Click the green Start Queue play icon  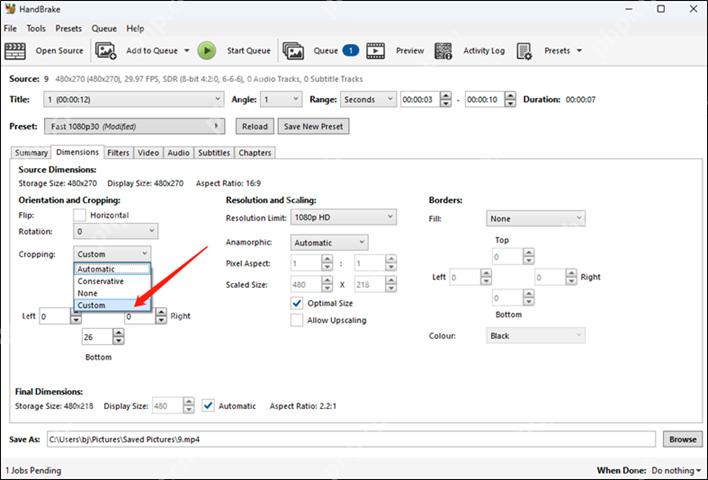point(207,51)
